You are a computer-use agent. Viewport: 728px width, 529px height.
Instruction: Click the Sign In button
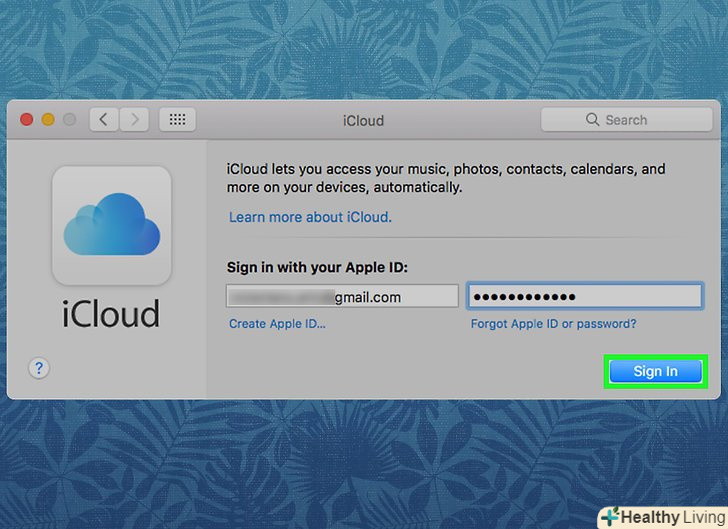[x=656, y=372]
